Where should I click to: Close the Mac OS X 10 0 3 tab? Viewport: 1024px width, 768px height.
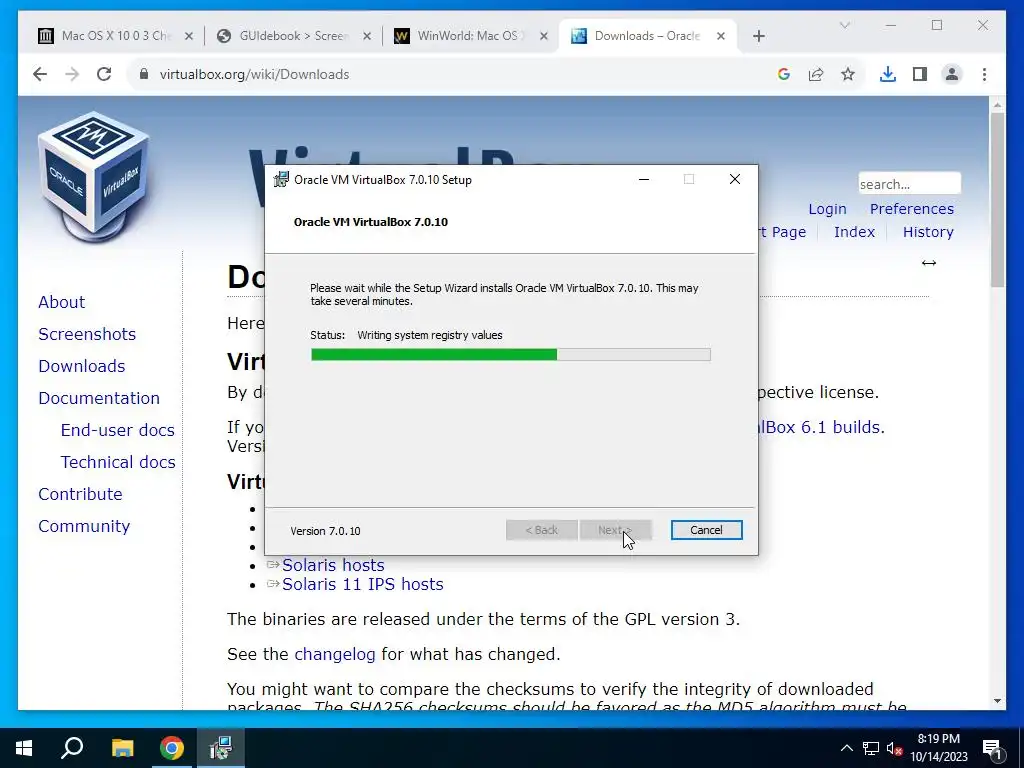tap(189, 36)
